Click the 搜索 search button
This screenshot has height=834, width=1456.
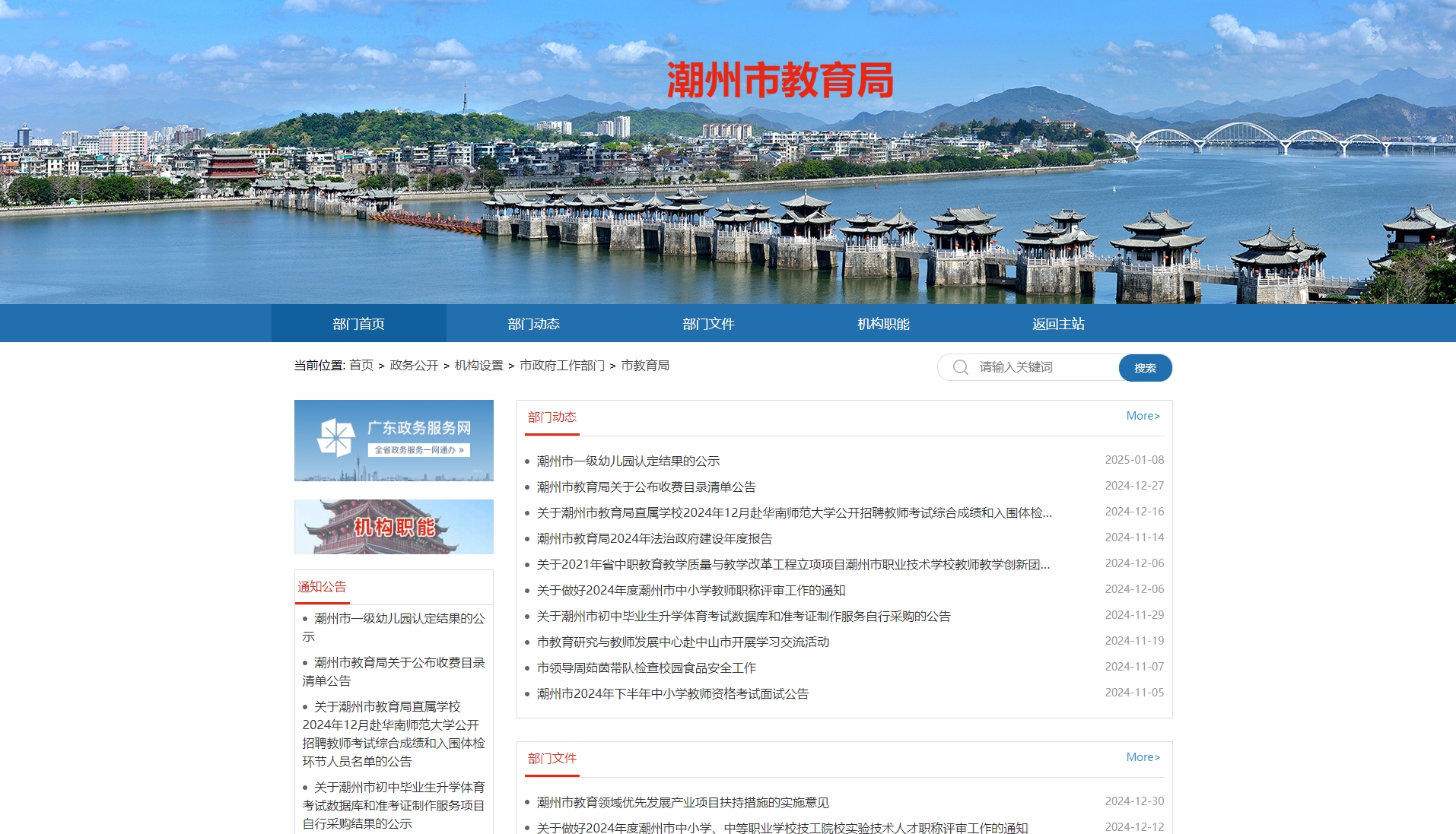tap(1144, 367)
